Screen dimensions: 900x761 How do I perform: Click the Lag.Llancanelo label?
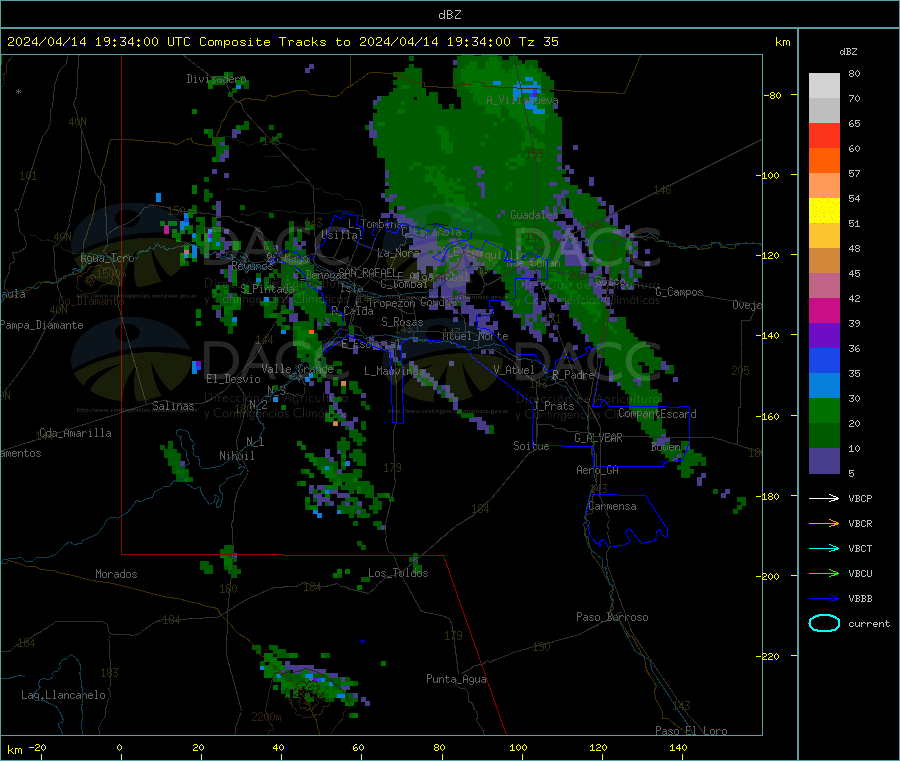pos(63,695)
